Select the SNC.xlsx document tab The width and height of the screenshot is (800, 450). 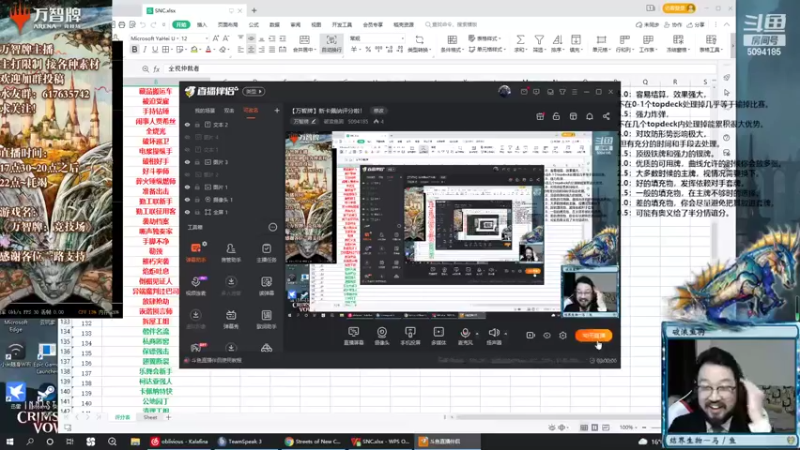194,10
